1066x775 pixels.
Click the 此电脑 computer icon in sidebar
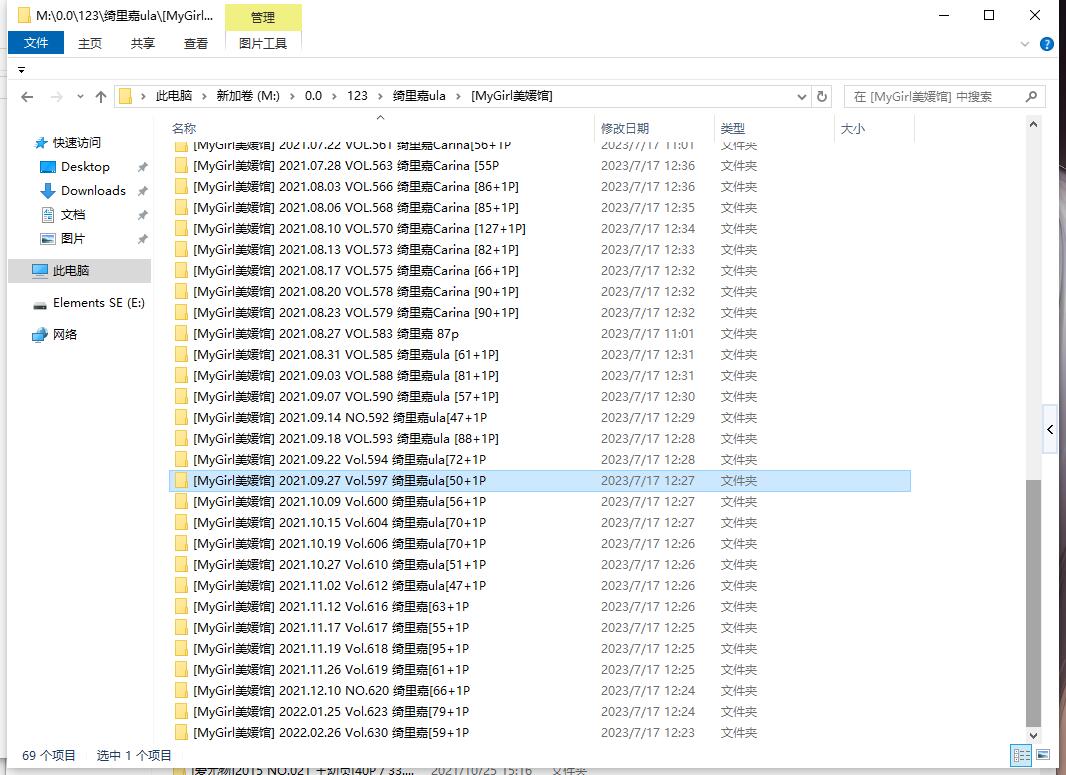coord(40,271)
